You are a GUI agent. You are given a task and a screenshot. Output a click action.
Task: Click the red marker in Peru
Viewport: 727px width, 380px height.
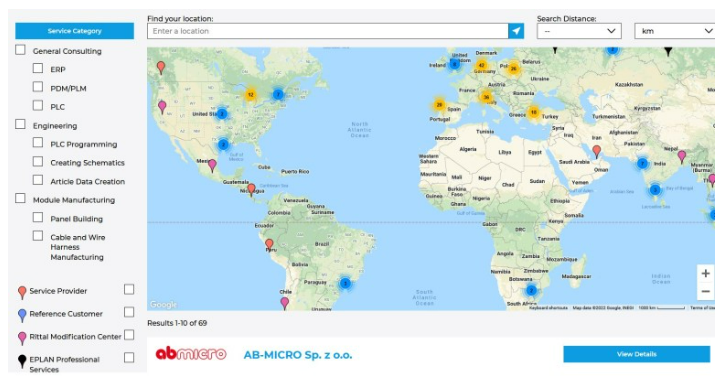(269, 244)
